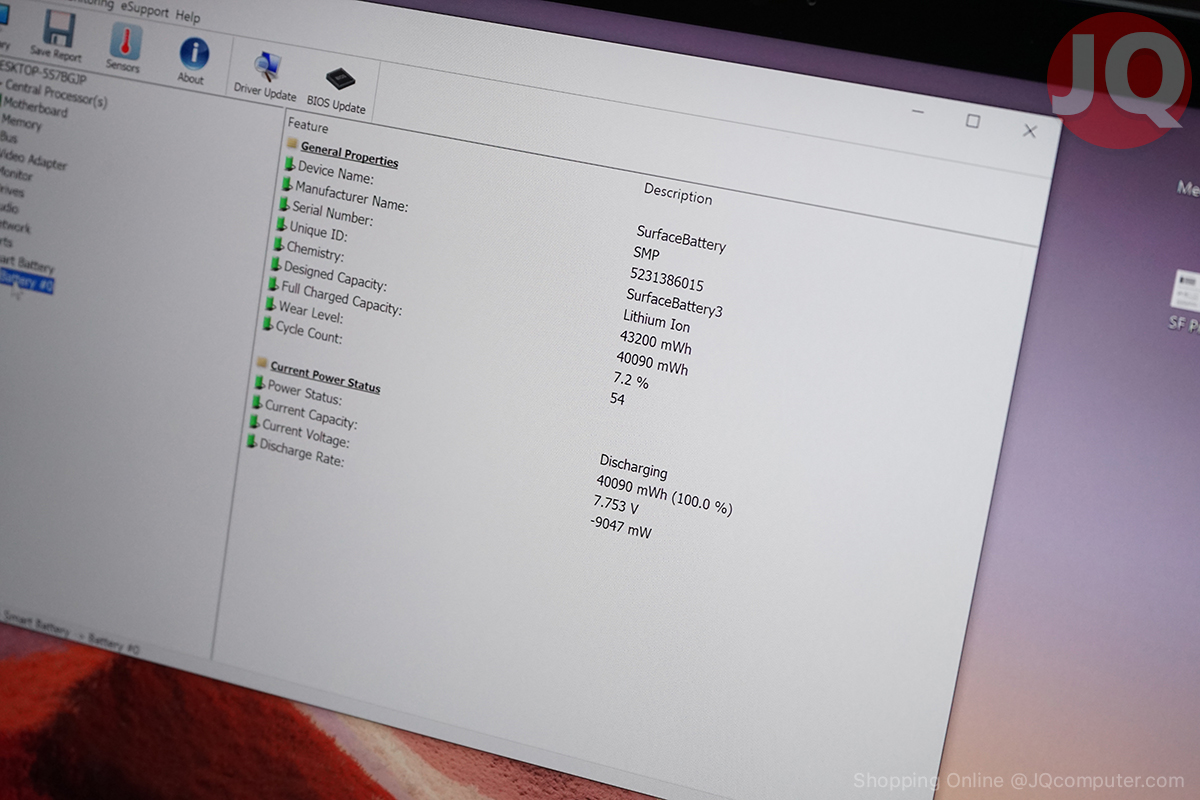Click the -9047 mW discharge rate value
The height and width of the screenshot is (800, 1200).
point(621,525)
